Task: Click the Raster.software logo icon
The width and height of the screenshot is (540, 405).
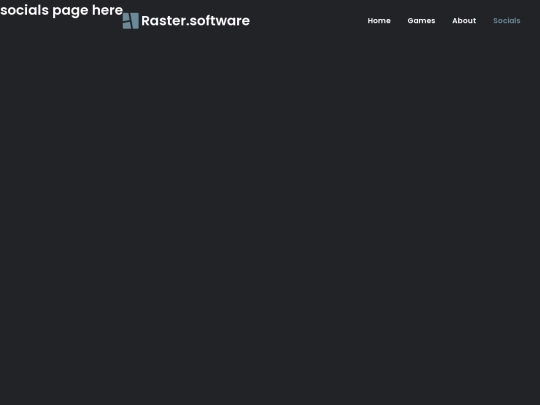Action: [131, 21]
